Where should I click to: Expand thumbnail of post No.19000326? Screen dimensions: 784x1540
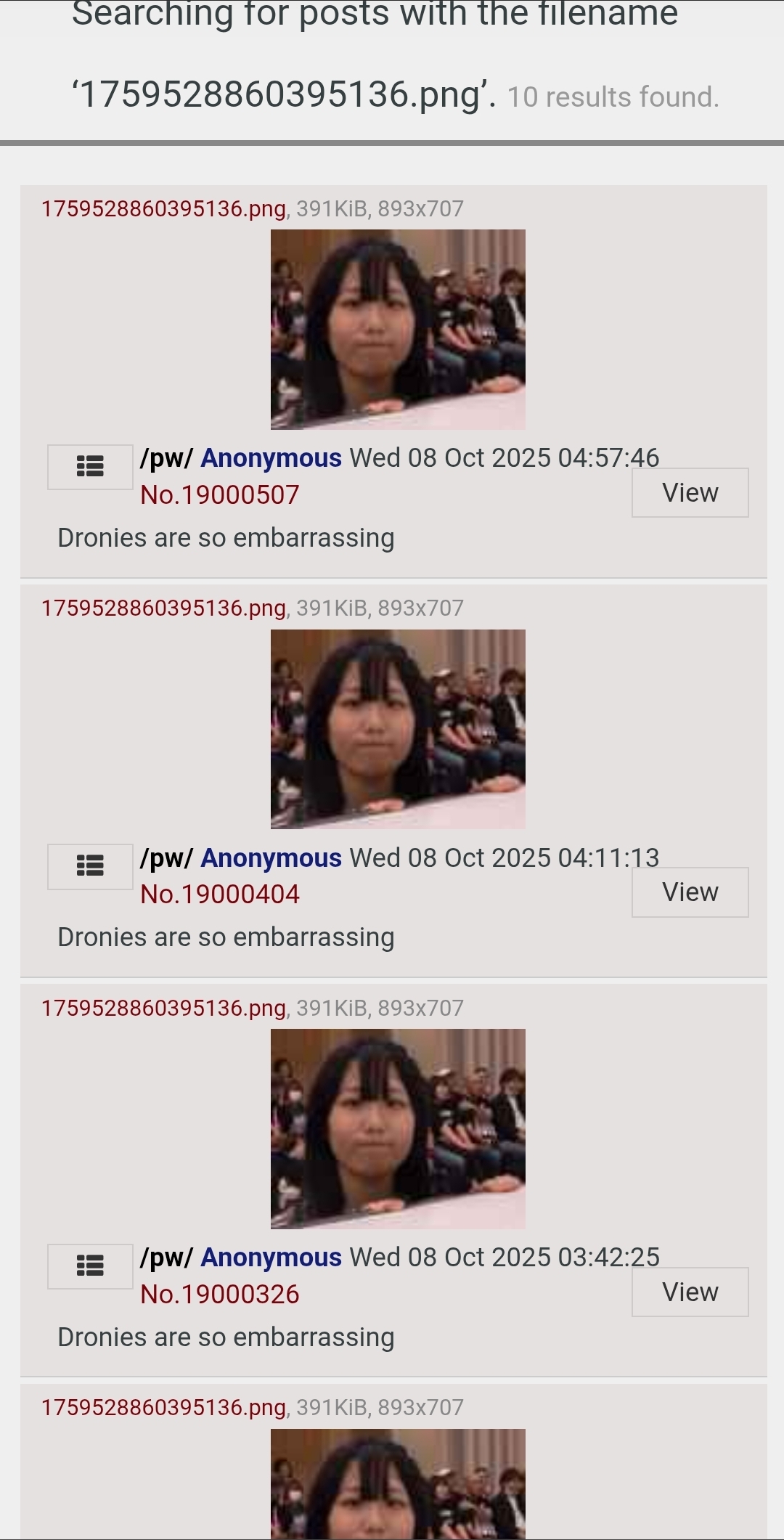(x=398, y=1129)
